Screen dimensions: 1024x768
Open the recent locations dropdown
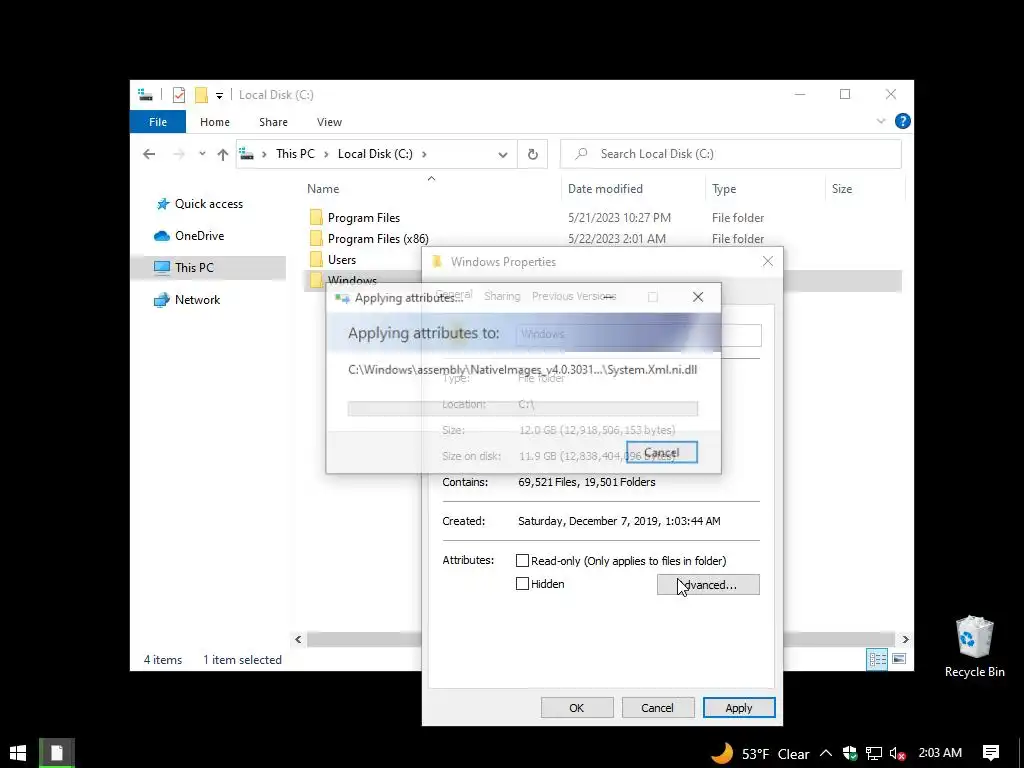pos(202,154)
